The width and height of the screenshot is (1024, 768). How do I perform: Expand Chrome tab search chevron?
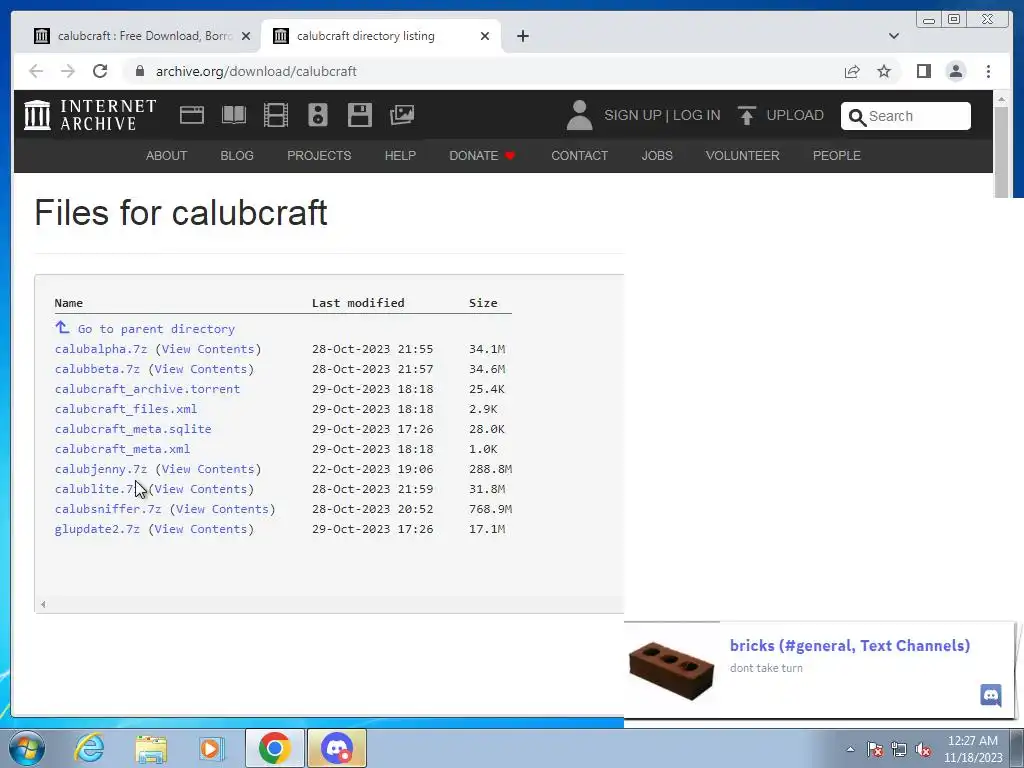tap(894, 36)
